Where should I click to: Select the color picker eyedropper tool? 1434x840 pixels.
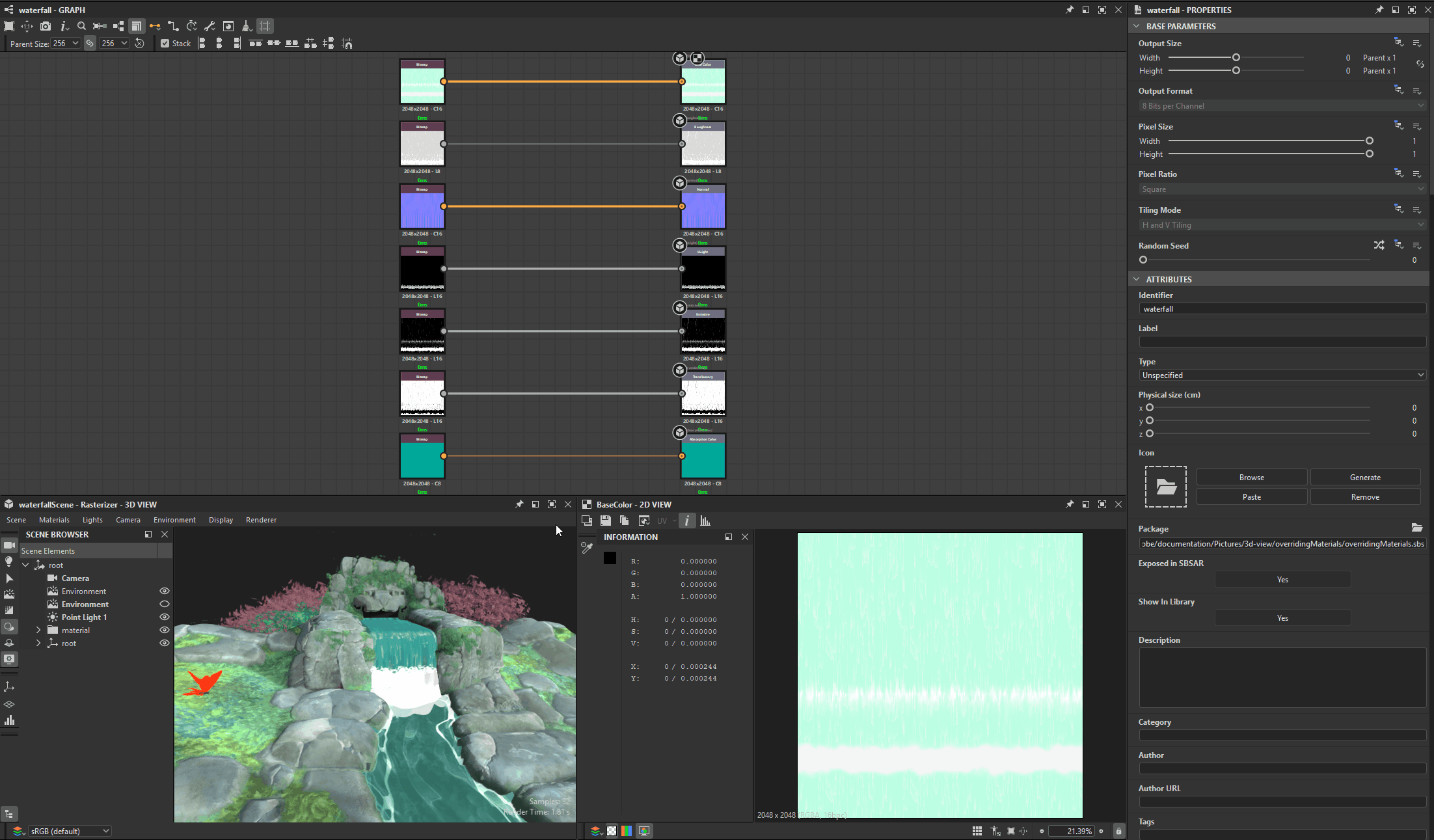click(587, 549)
